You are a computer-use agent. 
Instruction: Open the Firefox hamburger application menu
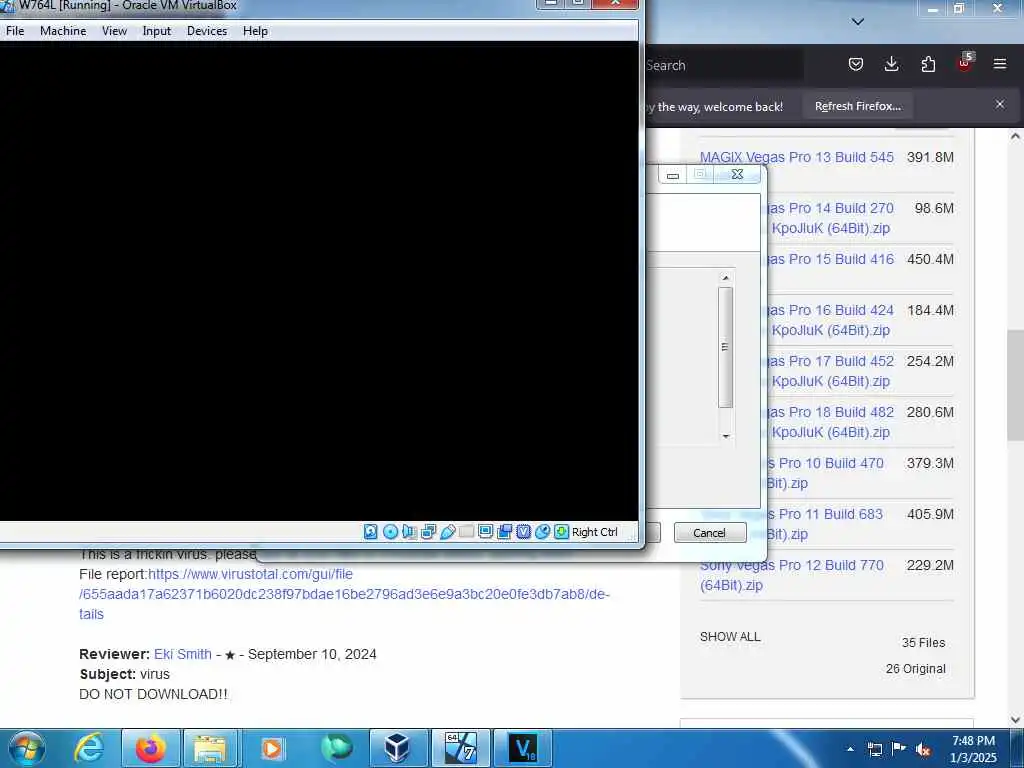point(1000,64)
